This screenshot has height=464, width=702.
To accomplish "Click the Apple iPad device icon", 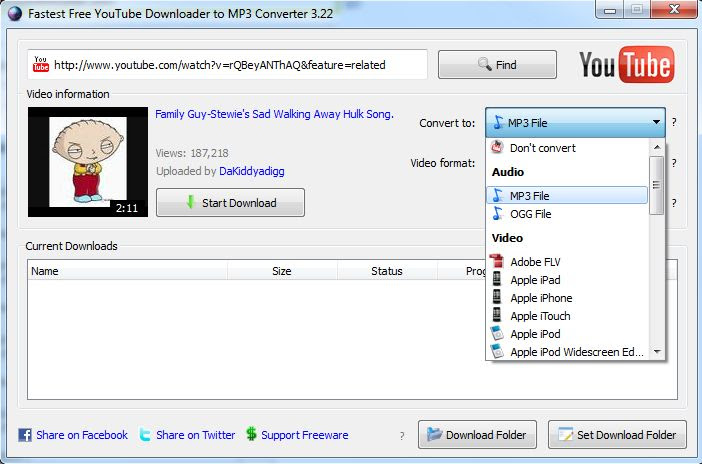I will click(497, 279).
